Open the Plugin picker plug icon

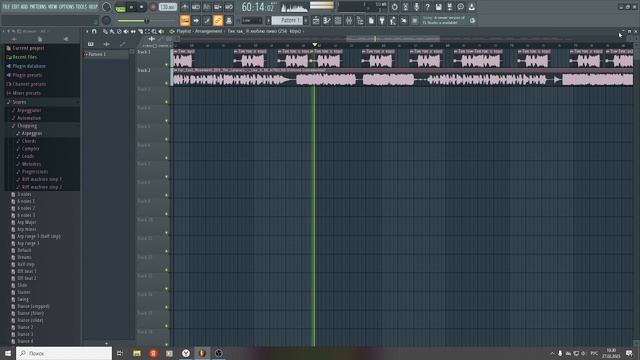point(382,20)
